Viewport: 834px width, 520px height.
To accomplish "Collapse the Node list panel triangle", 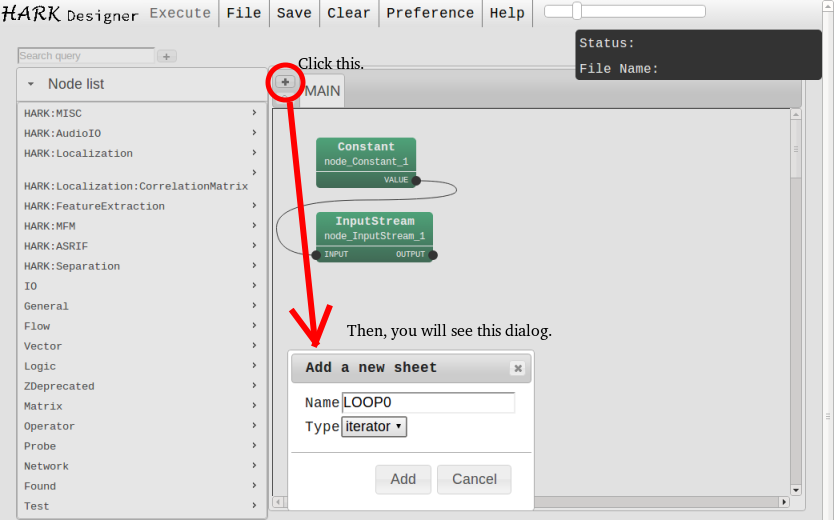I will point(31,85).
